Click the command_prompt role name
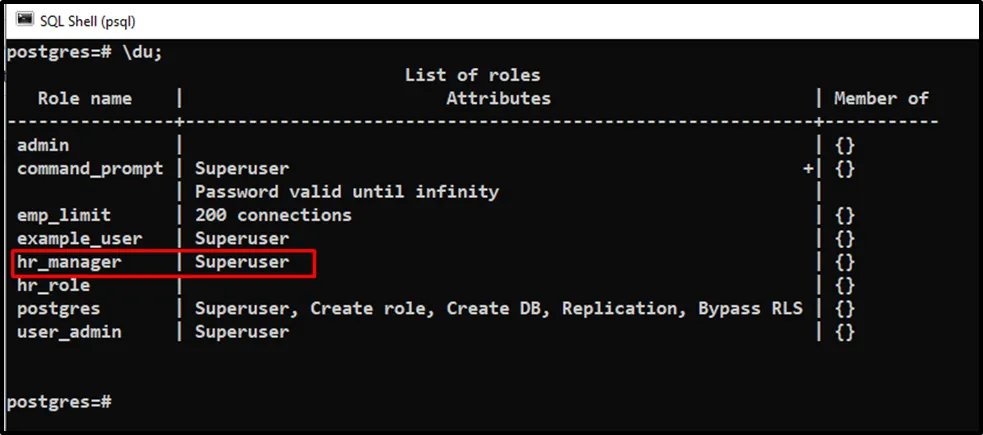This screenshot has height=435, width=983. coord(89,168)
